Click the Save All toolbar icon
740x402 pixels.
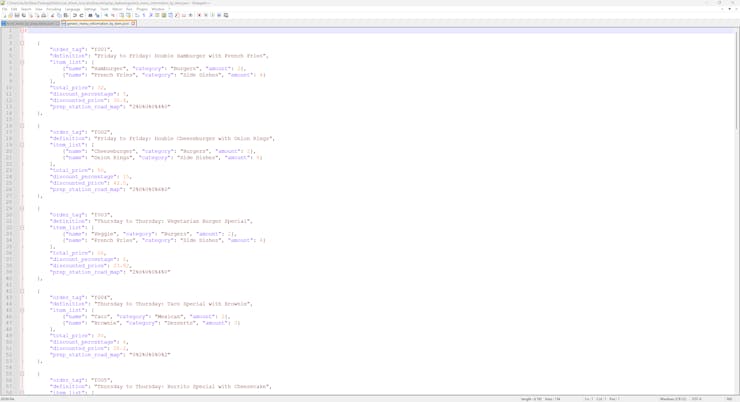(24, 15)
